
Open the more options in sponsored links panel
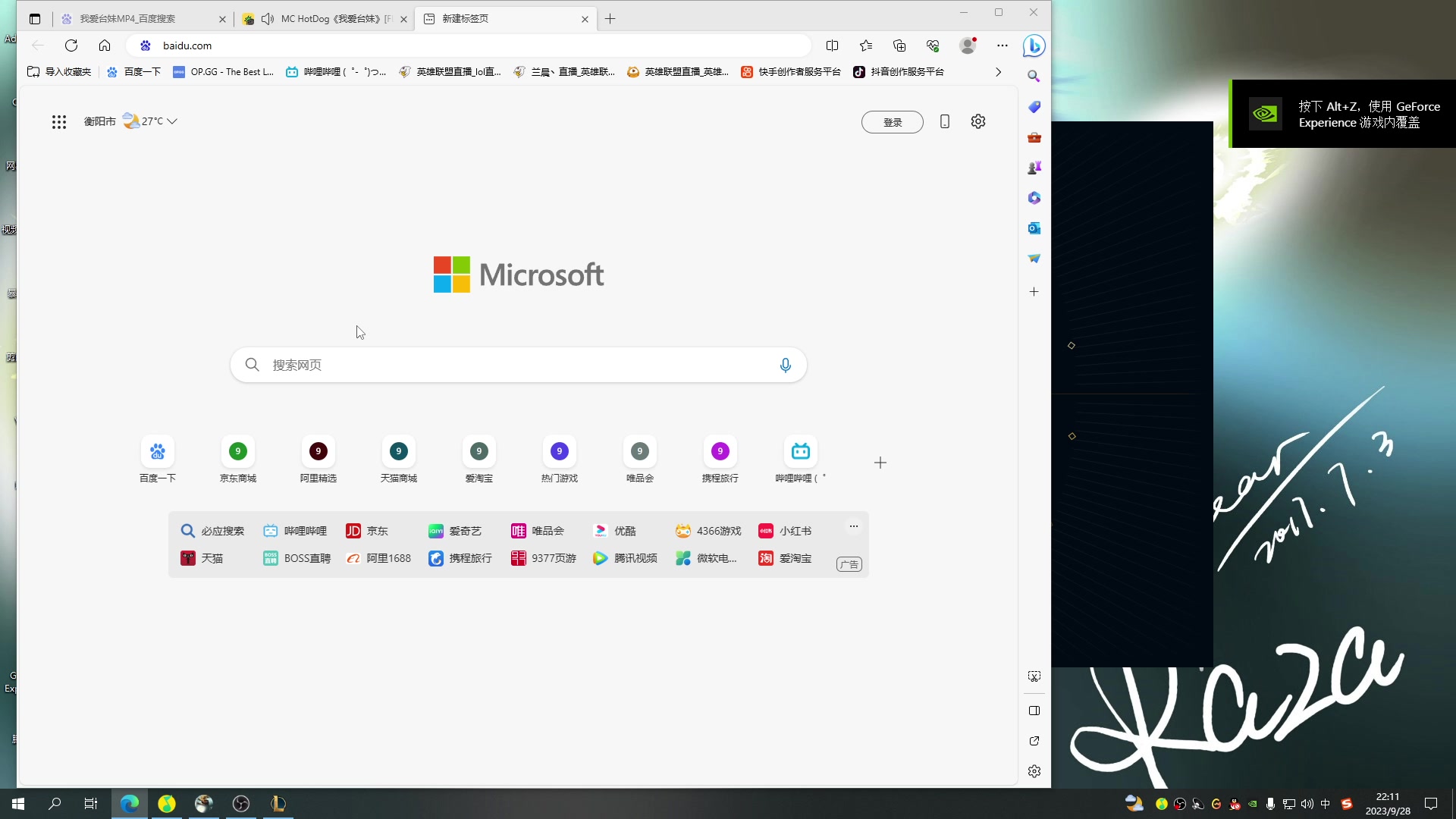pyautogui.click(x=854, y=526)
